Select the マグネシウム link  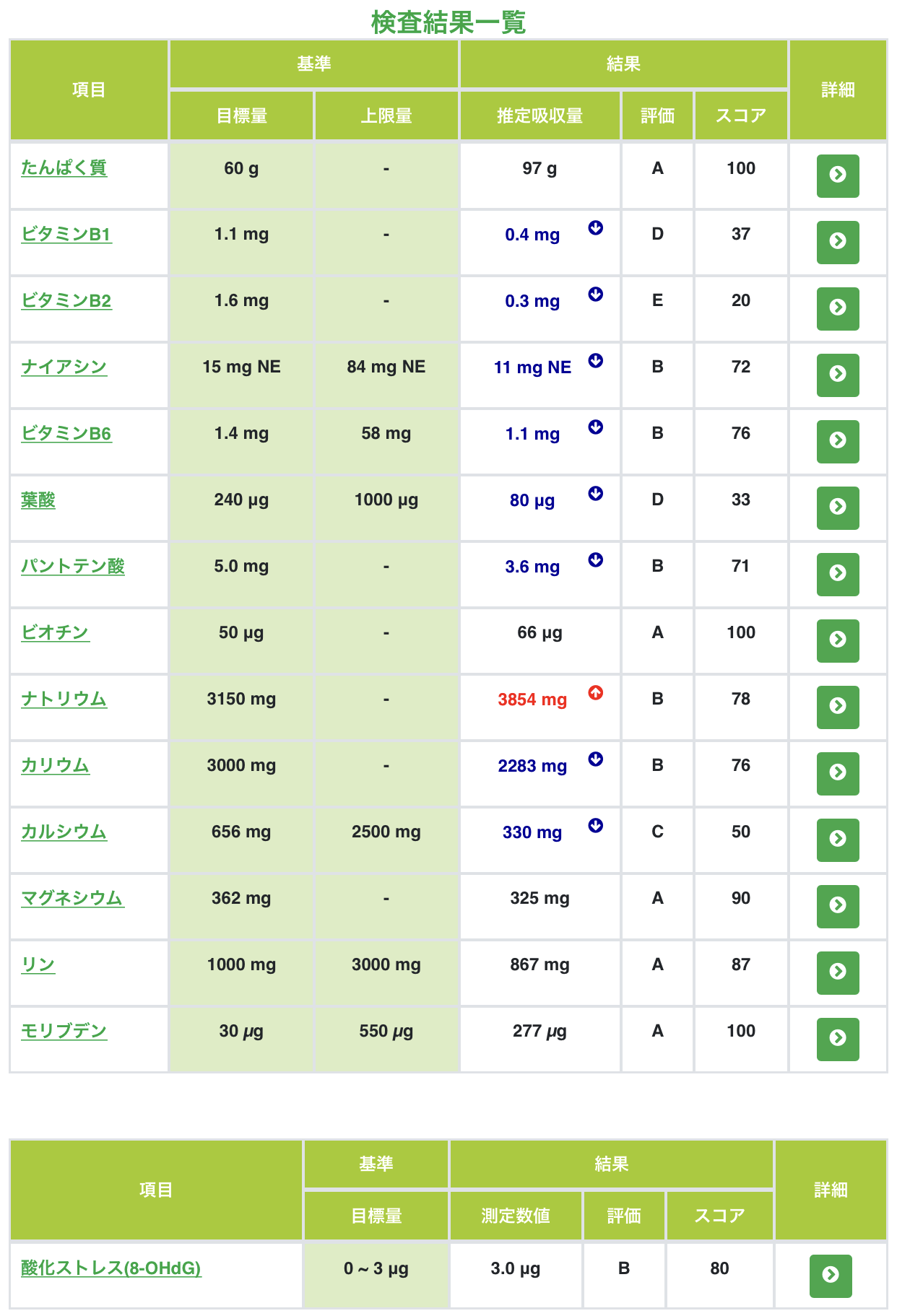(x=73, y=899)
